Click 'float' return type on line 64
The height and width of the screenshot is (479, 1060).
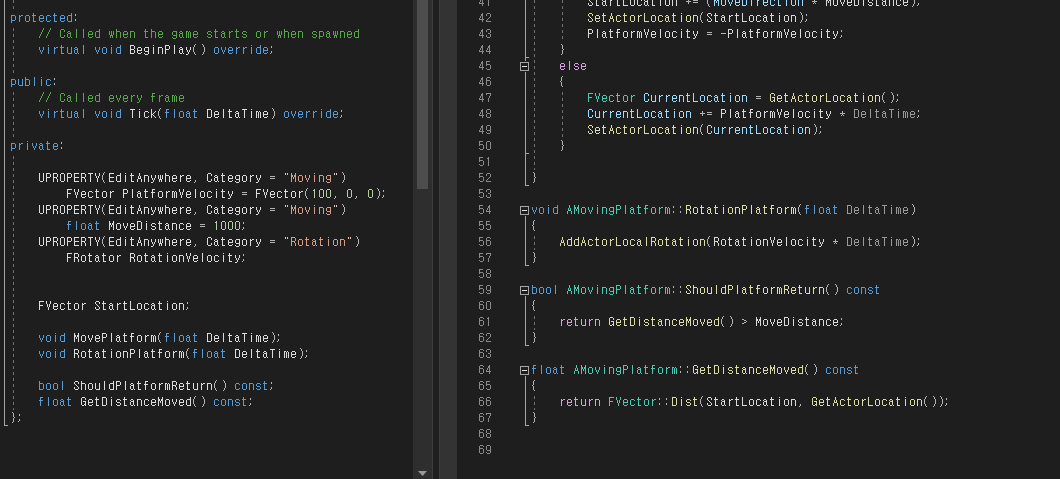548,370
